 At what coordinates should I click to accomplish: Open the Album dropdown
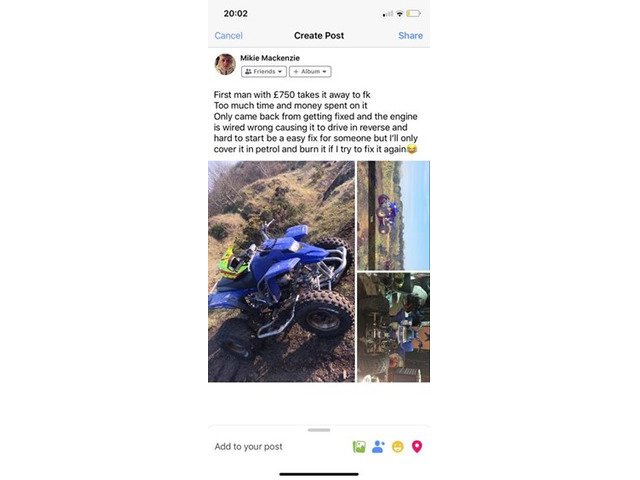(x=310, y=71)
